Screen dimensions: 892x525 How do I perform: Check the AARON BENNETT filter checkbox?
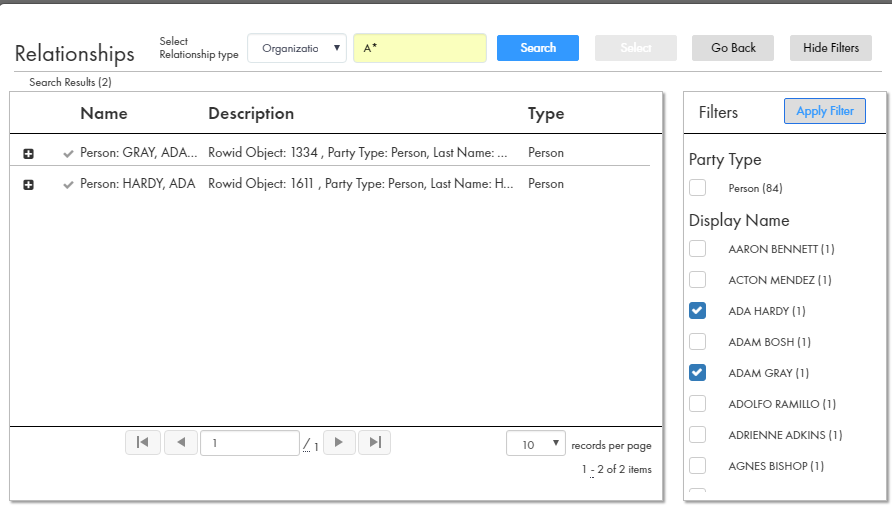click(697, 249)
